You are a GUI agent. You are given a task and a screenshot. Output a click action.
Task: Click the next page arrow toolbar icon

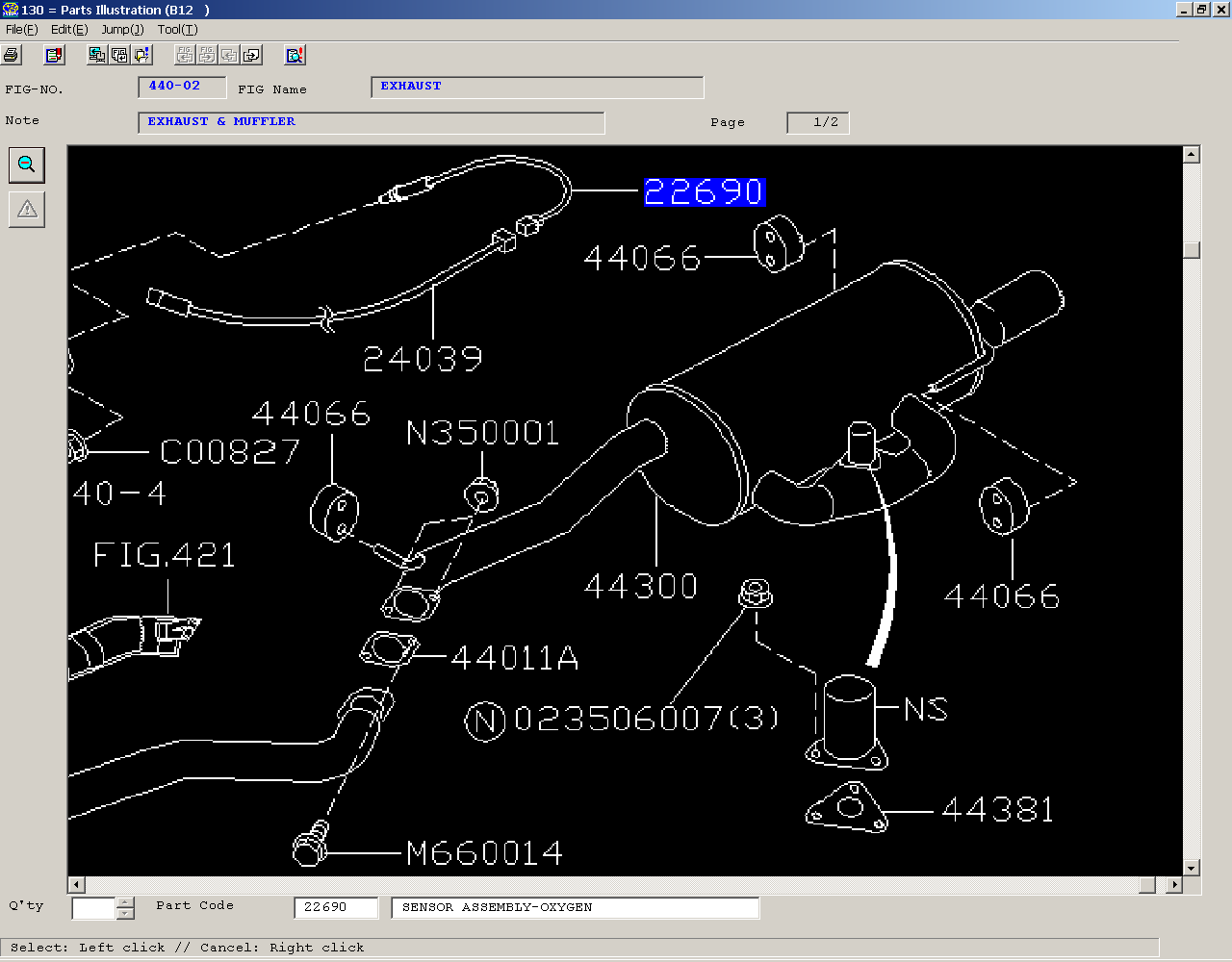tap(251, 55)
